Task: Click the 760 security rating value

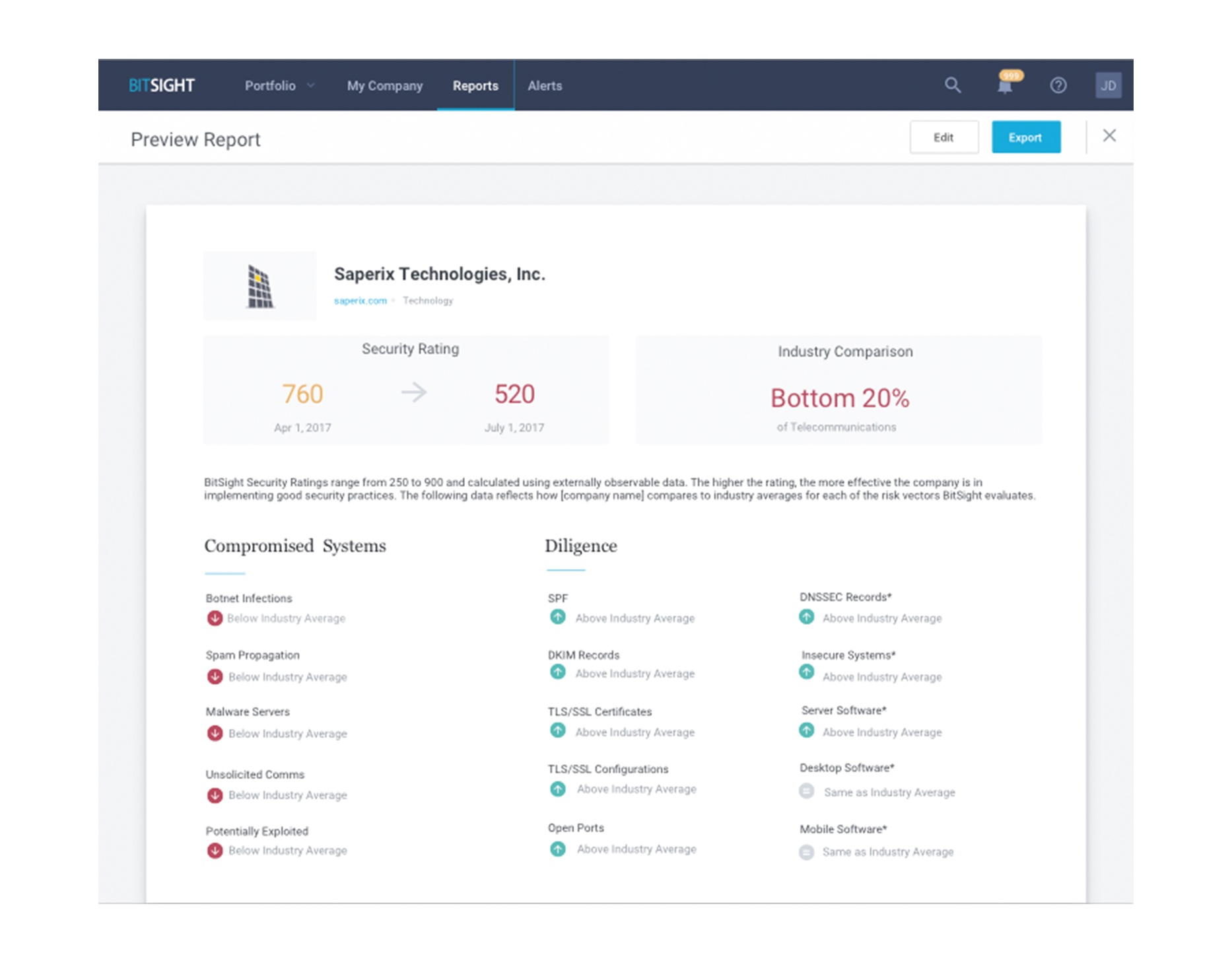Action: click(302, 394)
